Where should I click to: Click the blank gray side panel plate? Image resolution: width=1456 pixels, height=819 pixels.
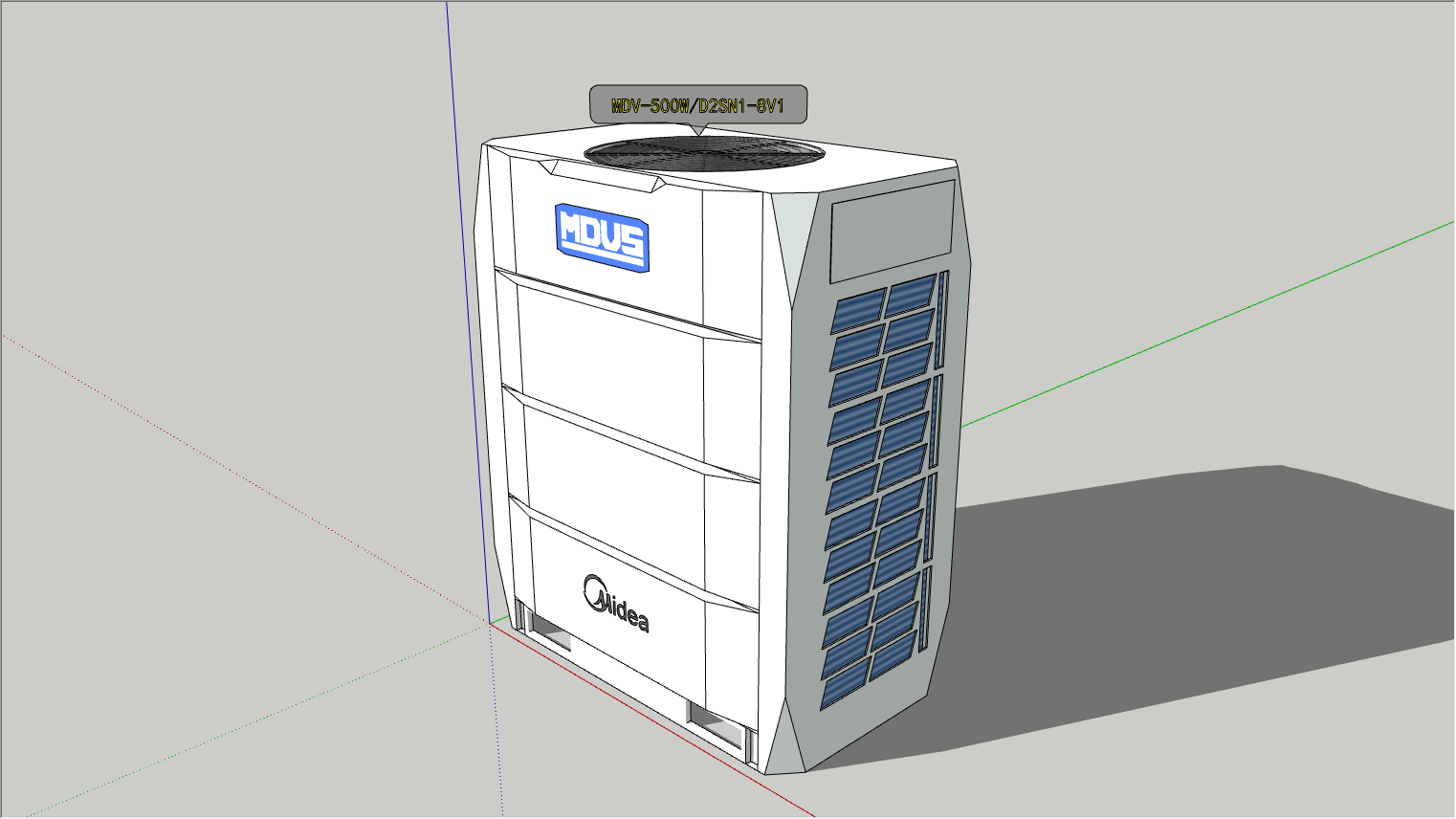892,230
